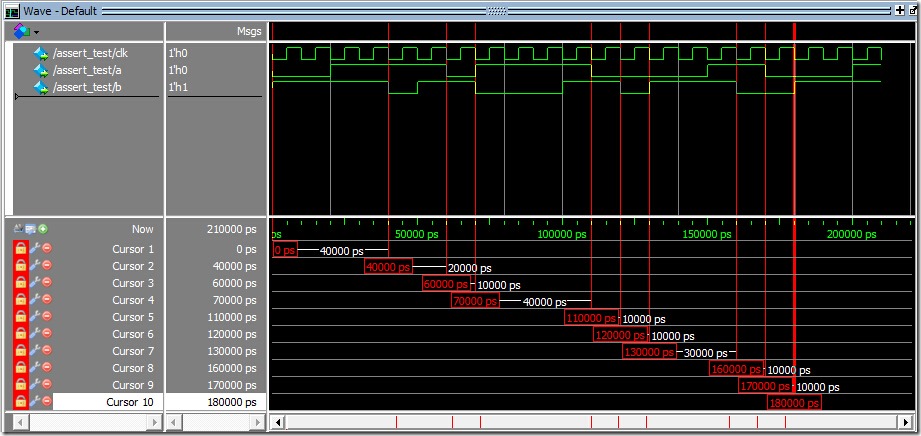
Task: Click the 1'h1 value of signal b
Action: pyautogui.click(x=178, y=88)
